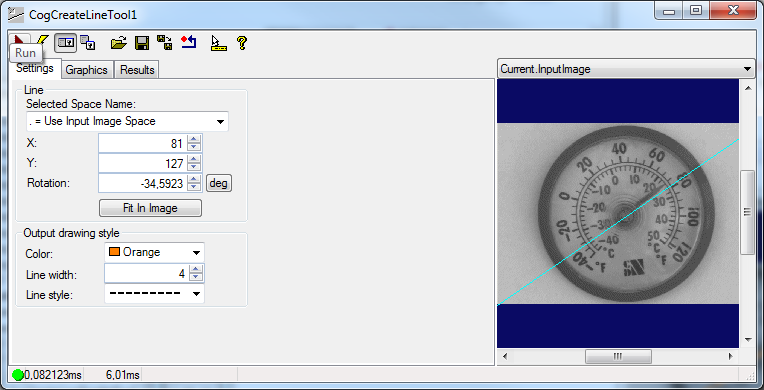
Task: Click the image scroll right arrow
Action: click(730, 356)
